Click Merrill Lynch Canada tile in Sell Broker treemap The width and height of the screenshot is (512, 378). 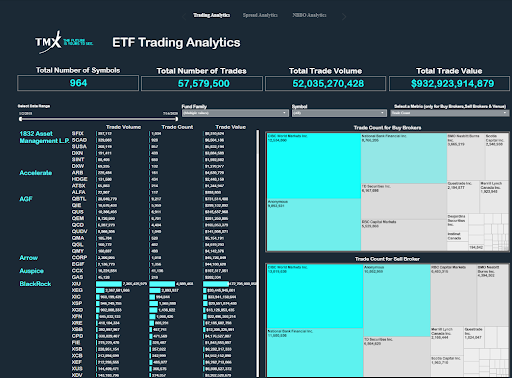pos(447,341)
